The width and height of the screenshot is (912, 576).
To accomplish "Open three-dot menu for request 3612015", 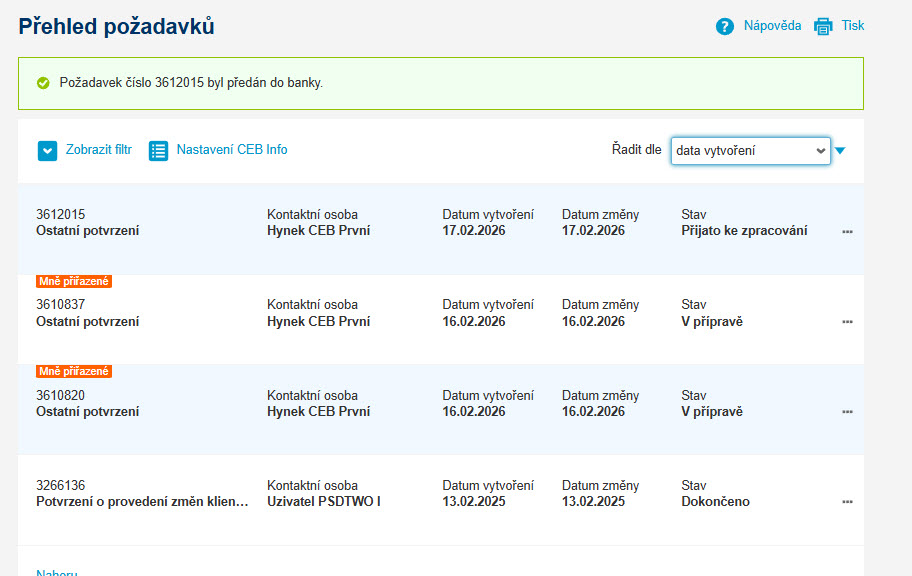I will (x=847, y=232).
